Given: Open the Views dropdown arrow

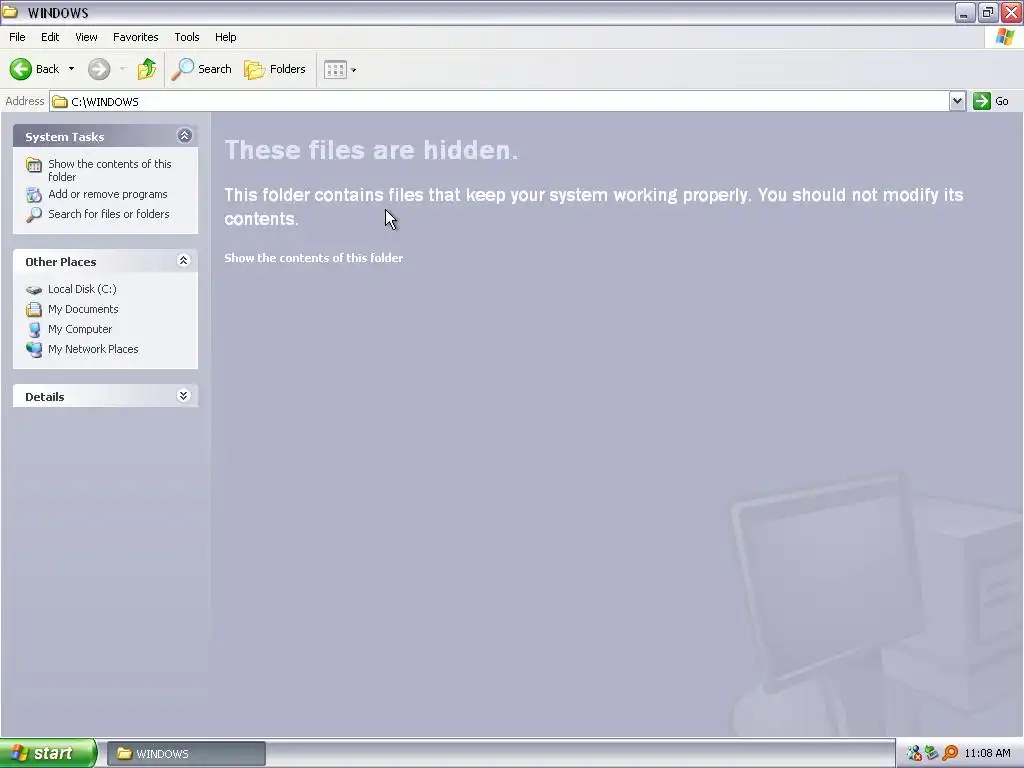Looking at the screenshot, I should click(x=353, y=70).
